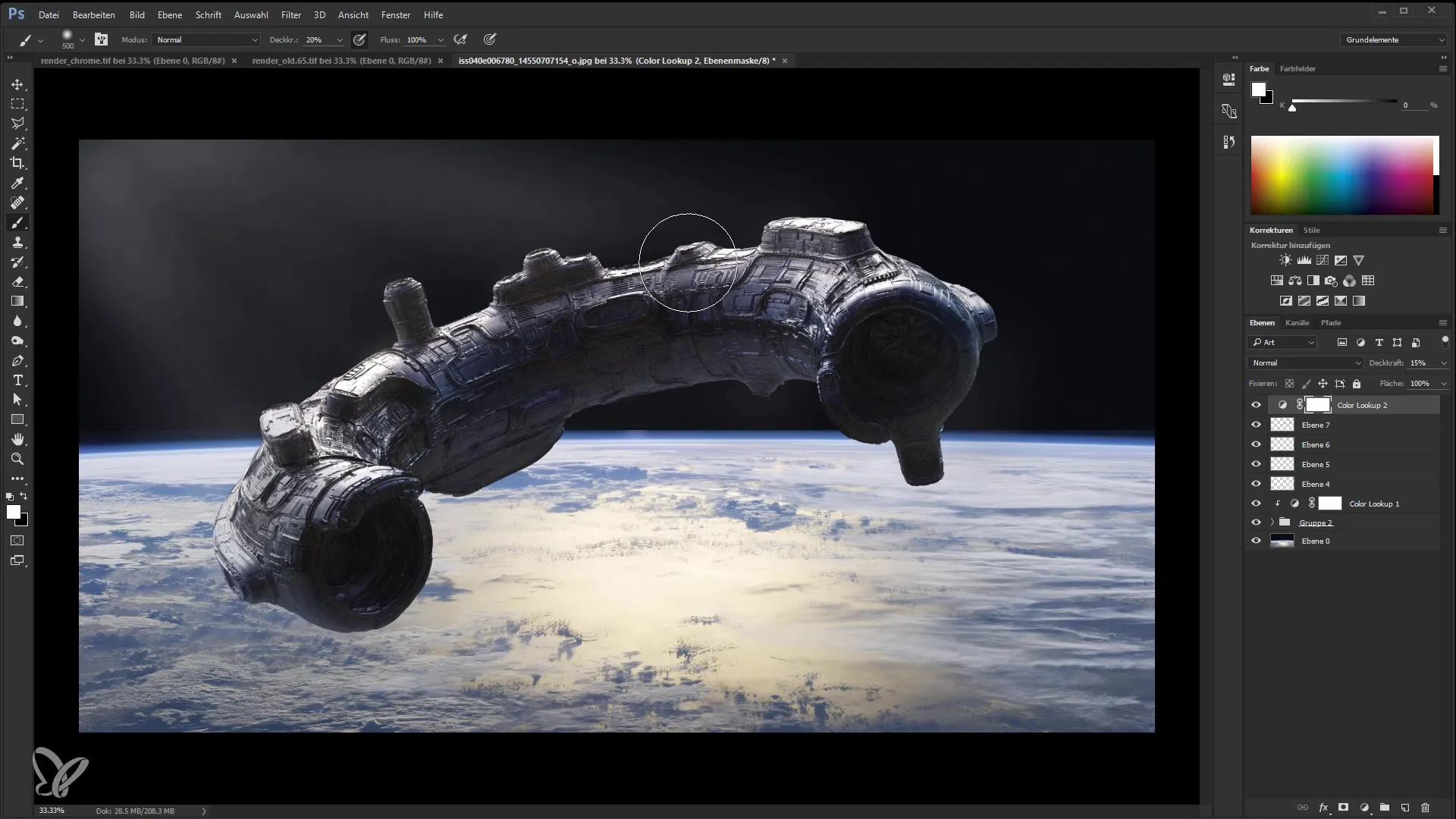Open the Bearbeiten menu
This screenshot has height=819, width=1456.
[94, 14]
